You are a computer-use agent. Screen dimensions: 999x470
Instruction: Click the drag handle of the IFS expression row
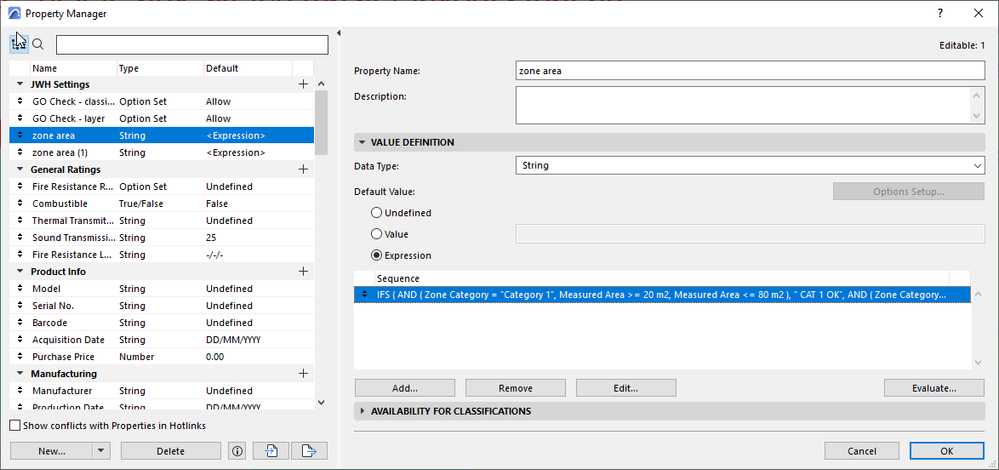point(364,294)
